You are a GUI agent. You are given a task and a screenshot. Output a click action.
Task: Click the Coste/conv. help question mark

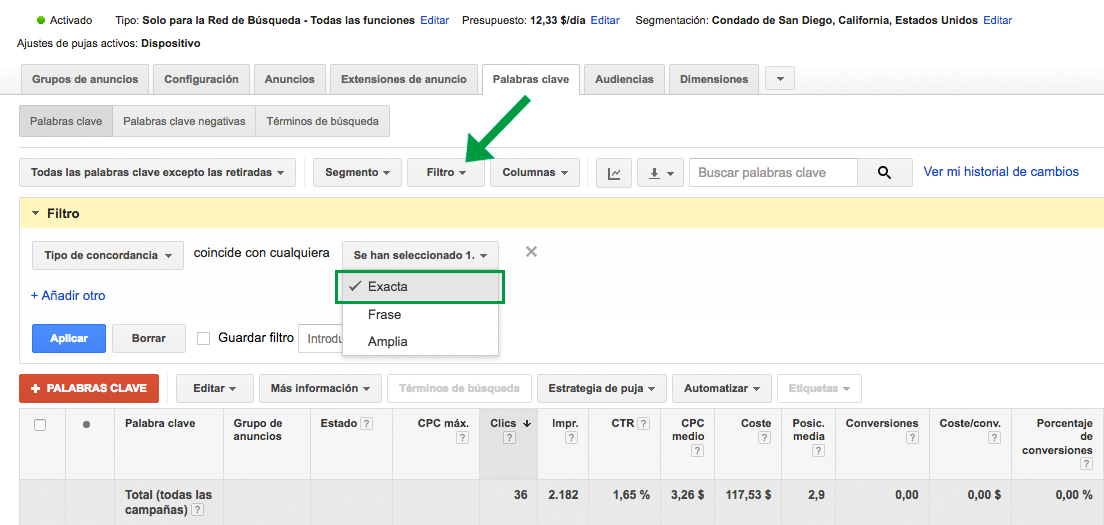(994, 437)
